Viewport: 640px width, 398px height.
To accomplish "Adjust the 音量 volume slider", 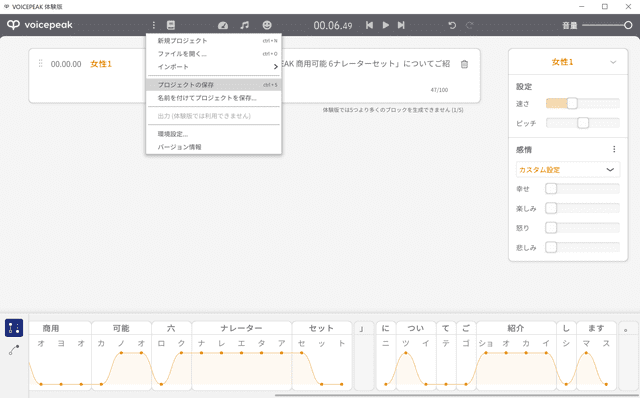I will tap(607, 25).
